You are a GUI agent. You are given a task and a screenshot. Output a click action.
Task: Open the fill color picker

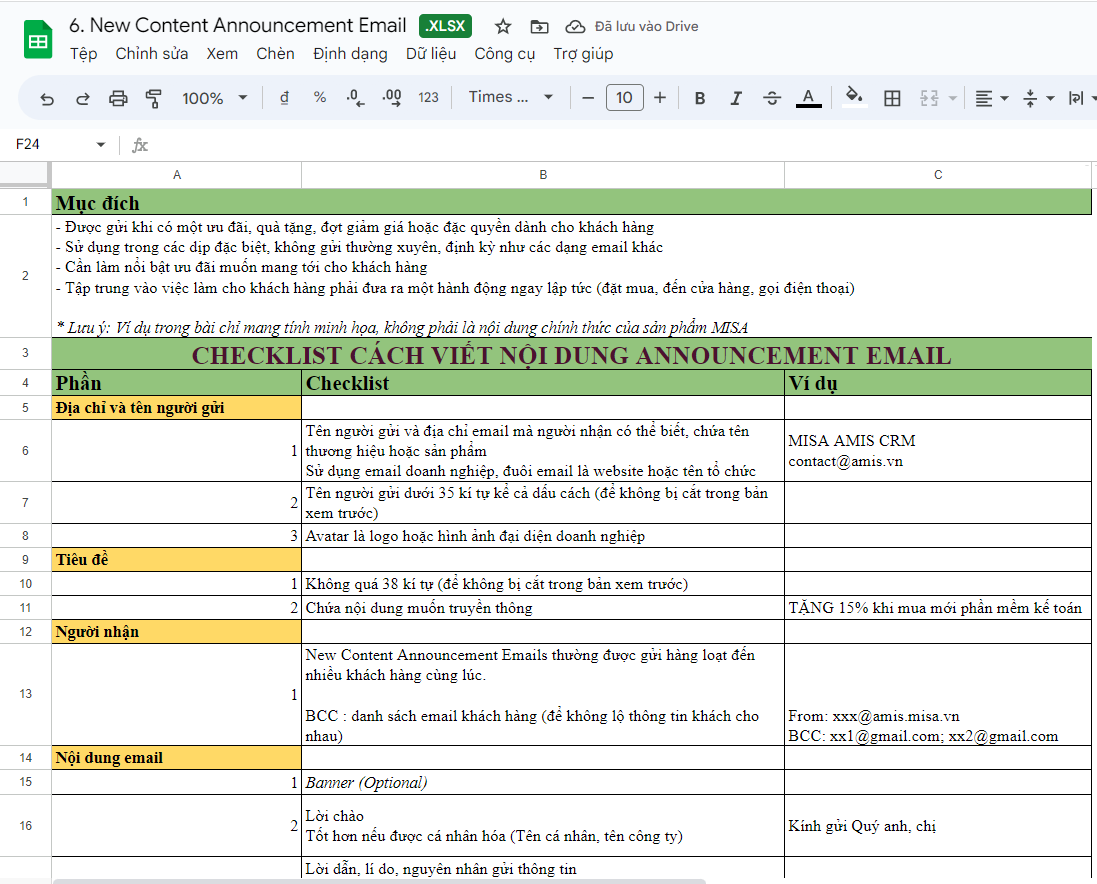point(854,97)
